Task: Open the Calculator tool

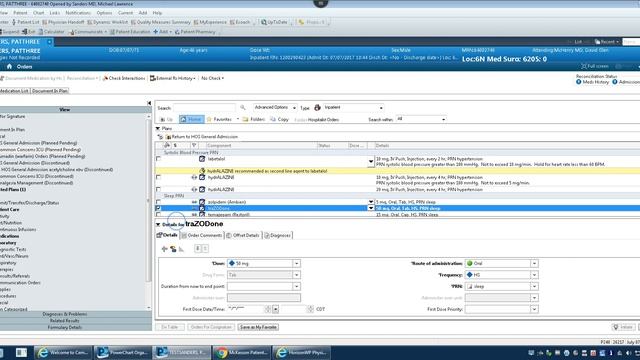Action: click(x=51, y=32)
